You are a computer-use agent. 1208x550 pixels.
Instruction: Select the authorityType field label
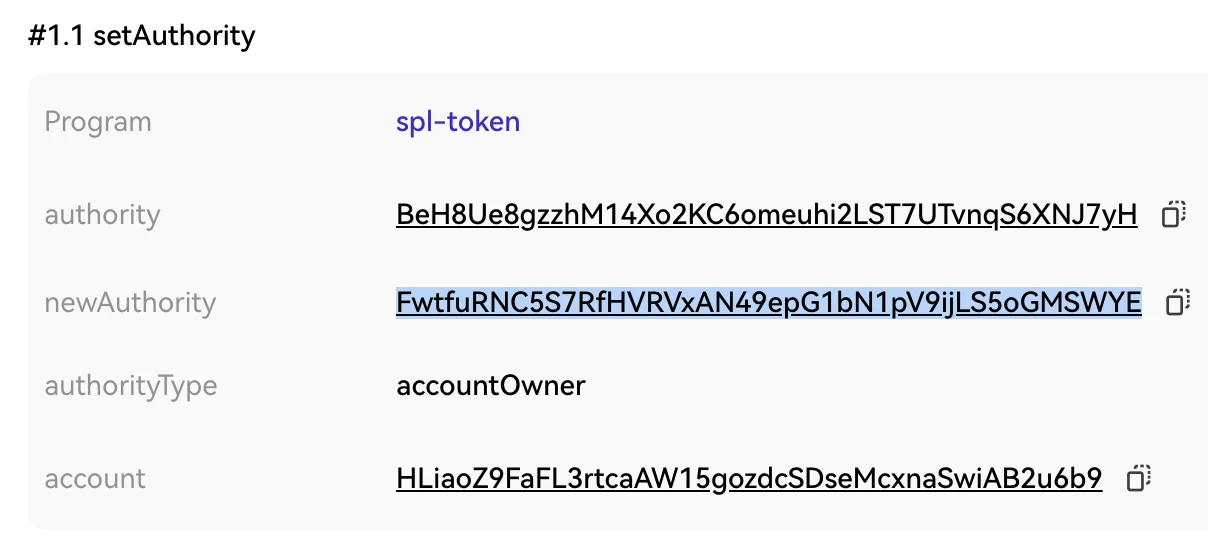(130, 386)
